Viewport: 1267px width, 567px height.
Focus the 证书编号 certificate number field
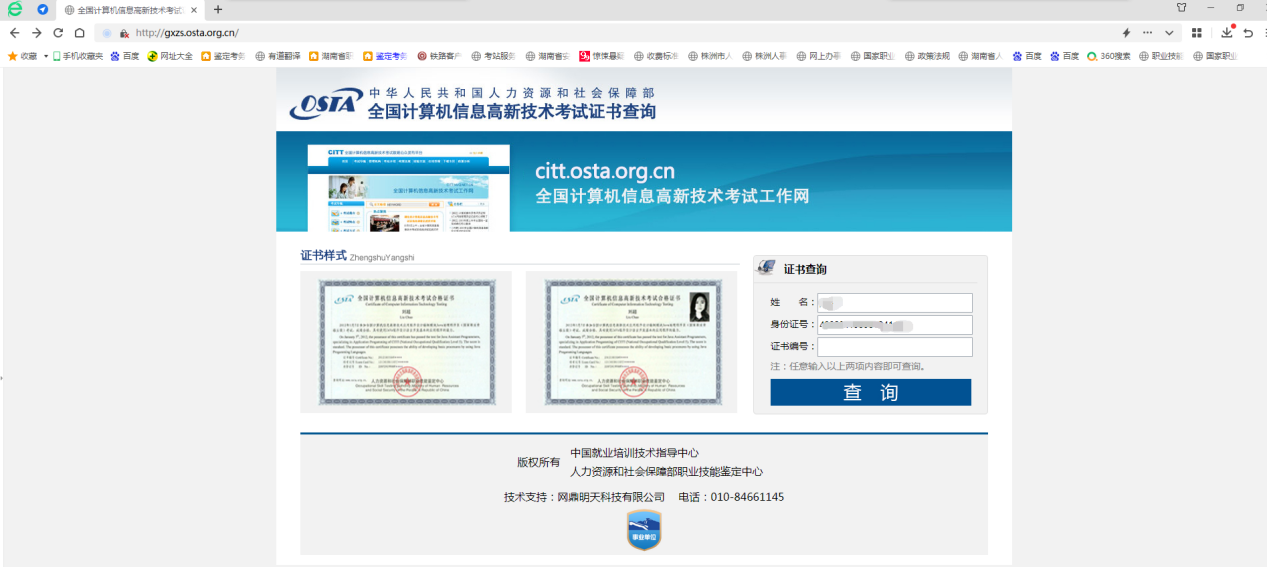(x=894, y=347)
